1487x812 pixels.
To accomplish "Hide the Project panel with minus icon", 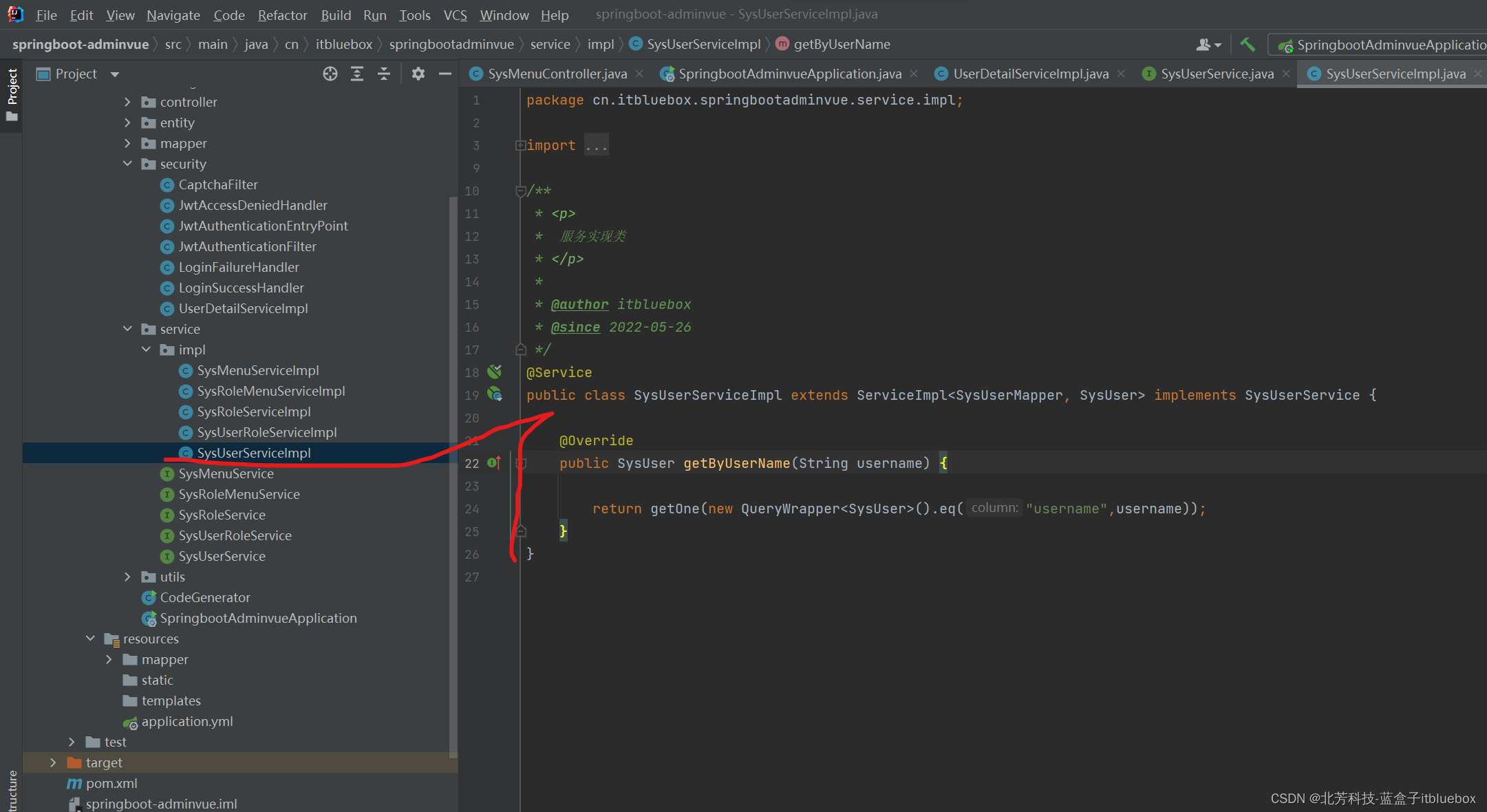I will [x=445, y=74].
